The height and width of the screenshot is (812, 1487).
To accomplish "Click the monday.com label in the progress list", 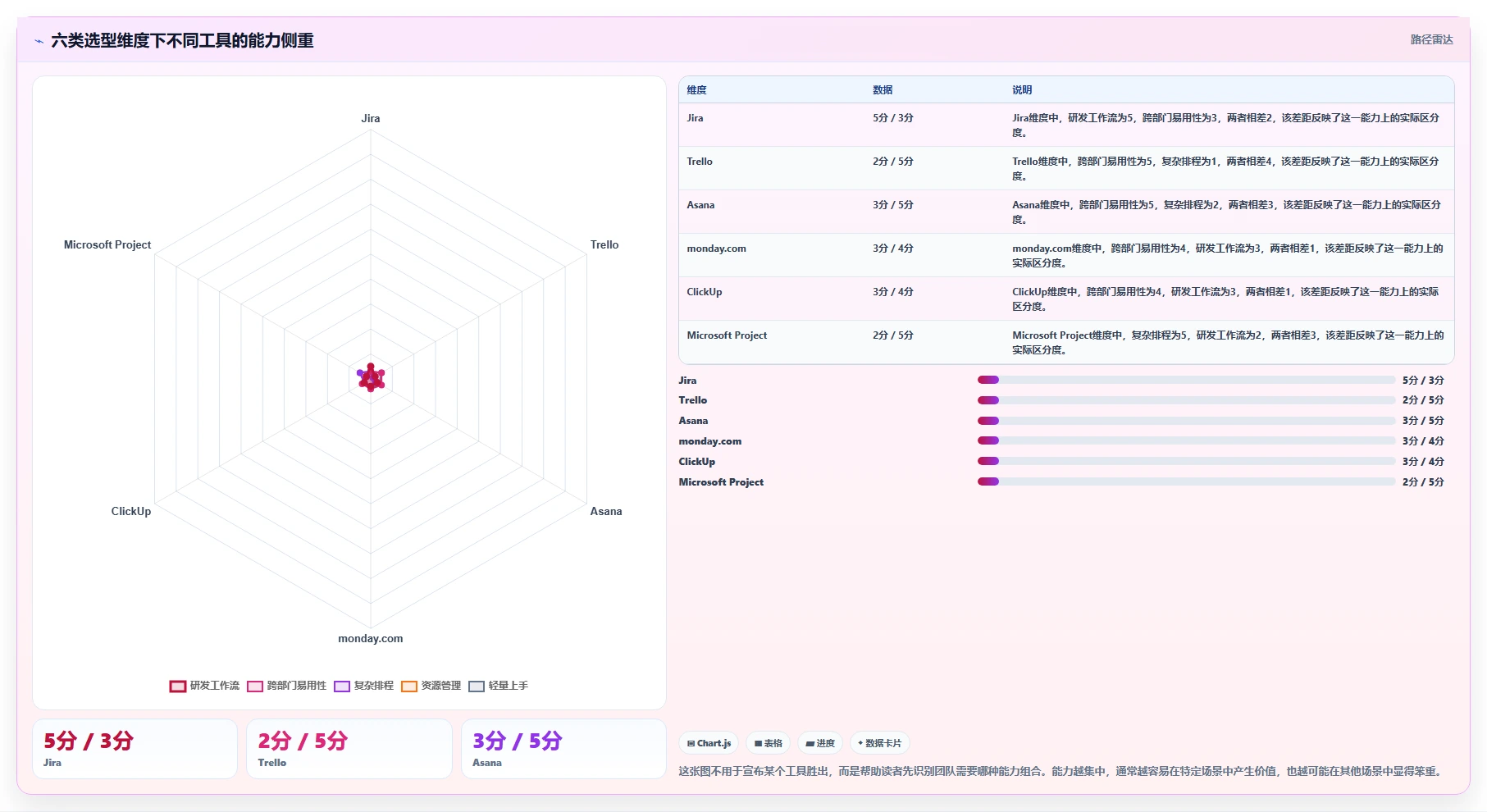I will click(x=710, y=441).
